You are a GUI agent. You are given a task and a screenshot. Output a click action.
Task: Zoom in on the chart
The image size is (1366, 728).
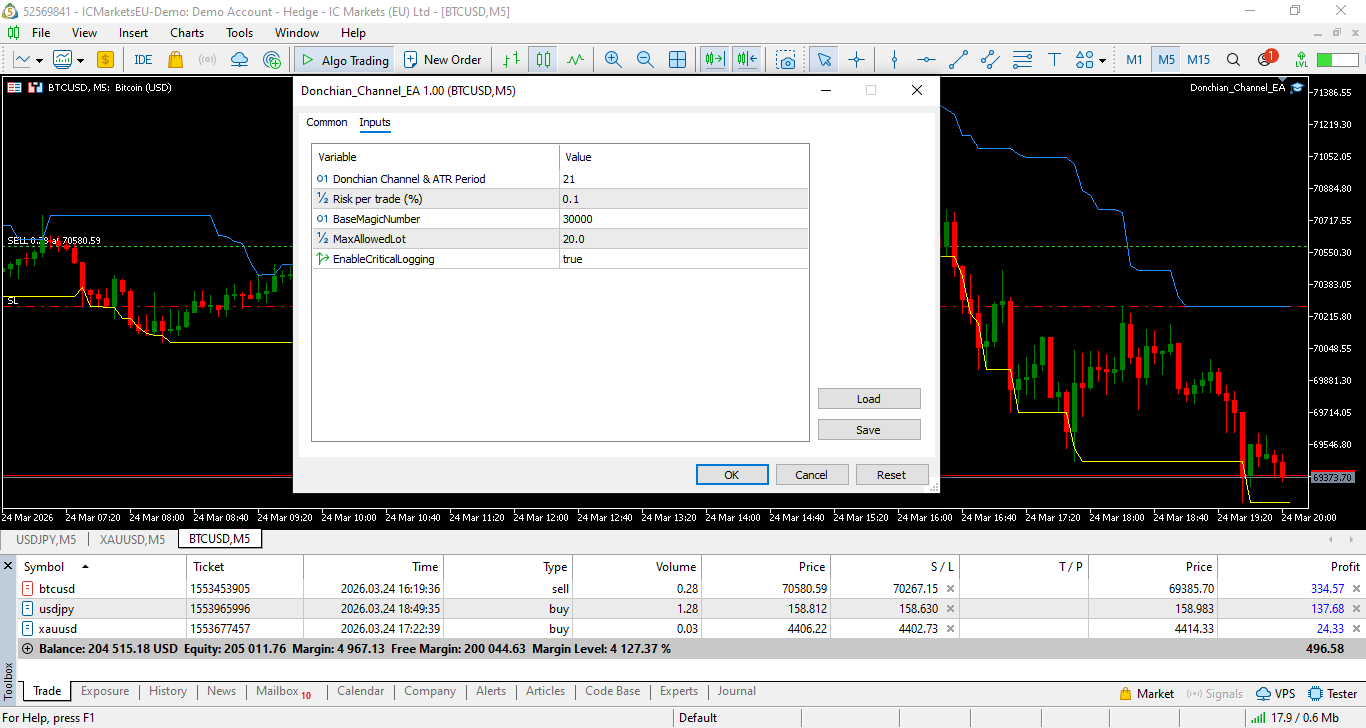[613, 60]
